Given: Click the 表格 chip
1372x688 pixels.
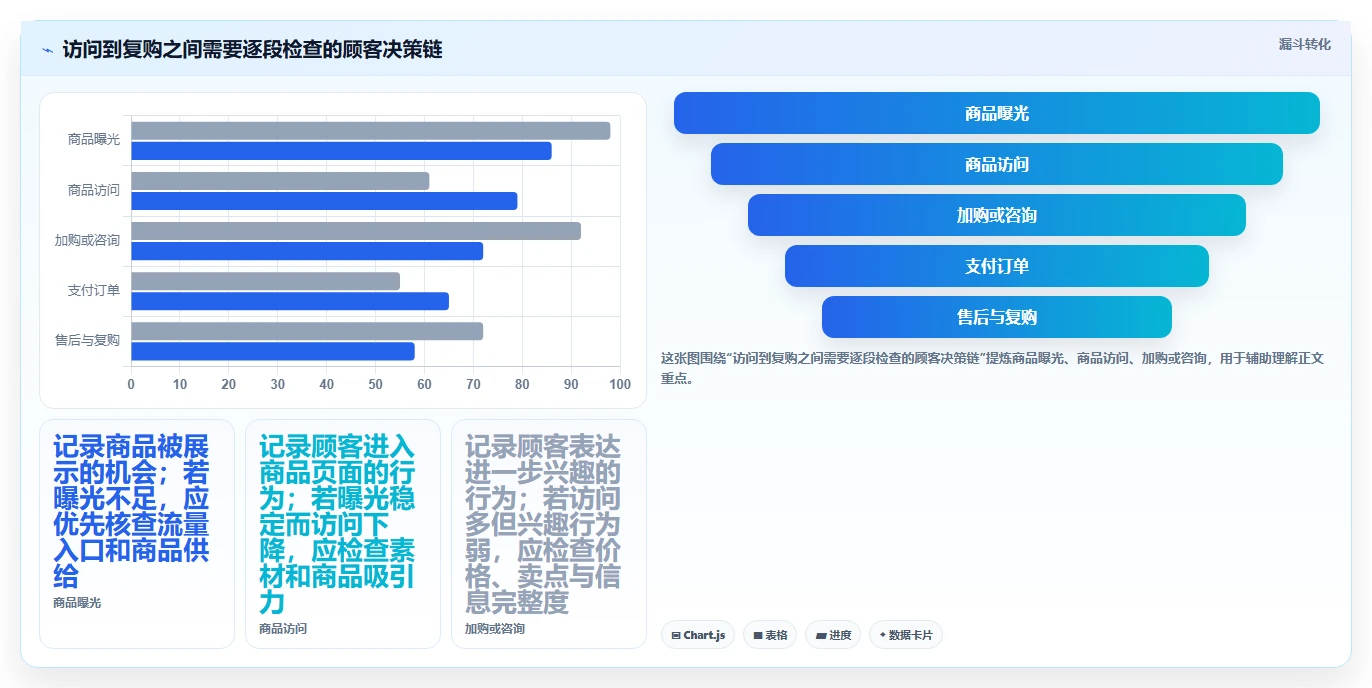Looking at the screenshot, I should [x=769, y=635].
